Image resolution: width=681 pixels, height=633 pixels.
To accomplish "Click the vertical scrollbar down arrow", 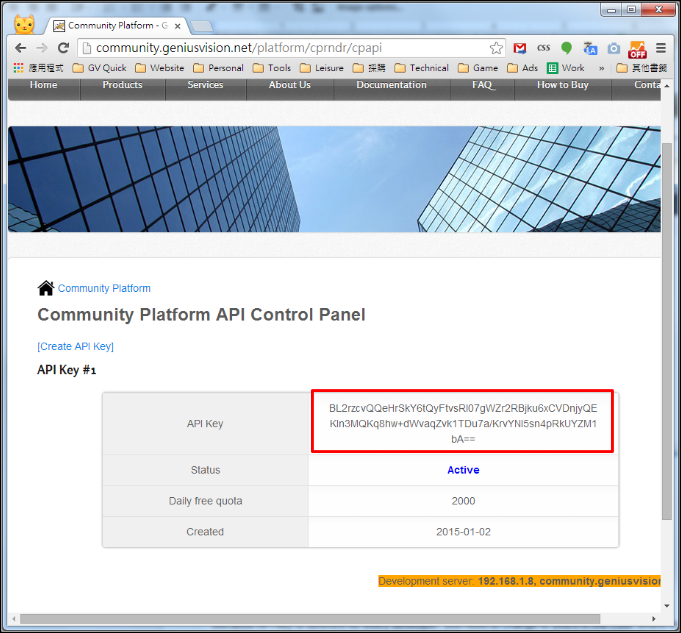I will click(x=667, y=605).
